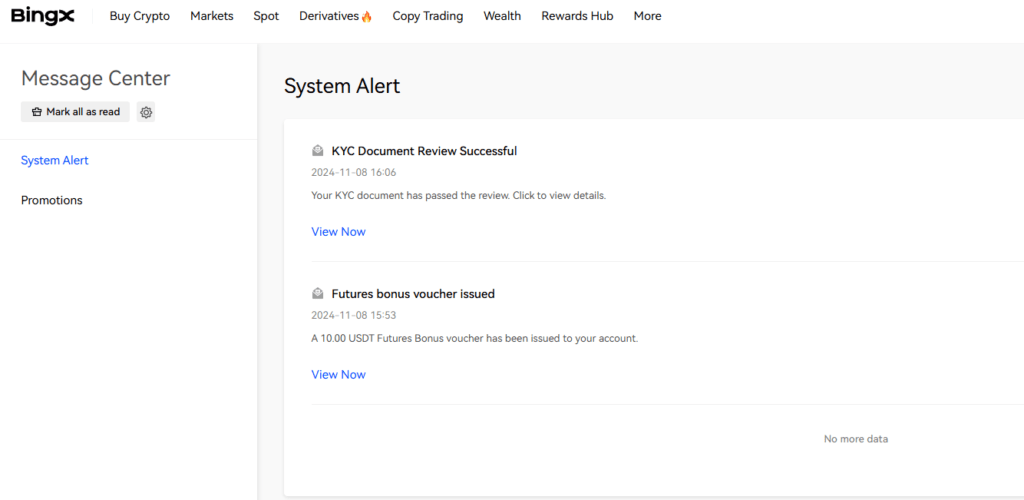Click the KYC document passed review description
The image size is (1024, 500).
coord(459,196)
